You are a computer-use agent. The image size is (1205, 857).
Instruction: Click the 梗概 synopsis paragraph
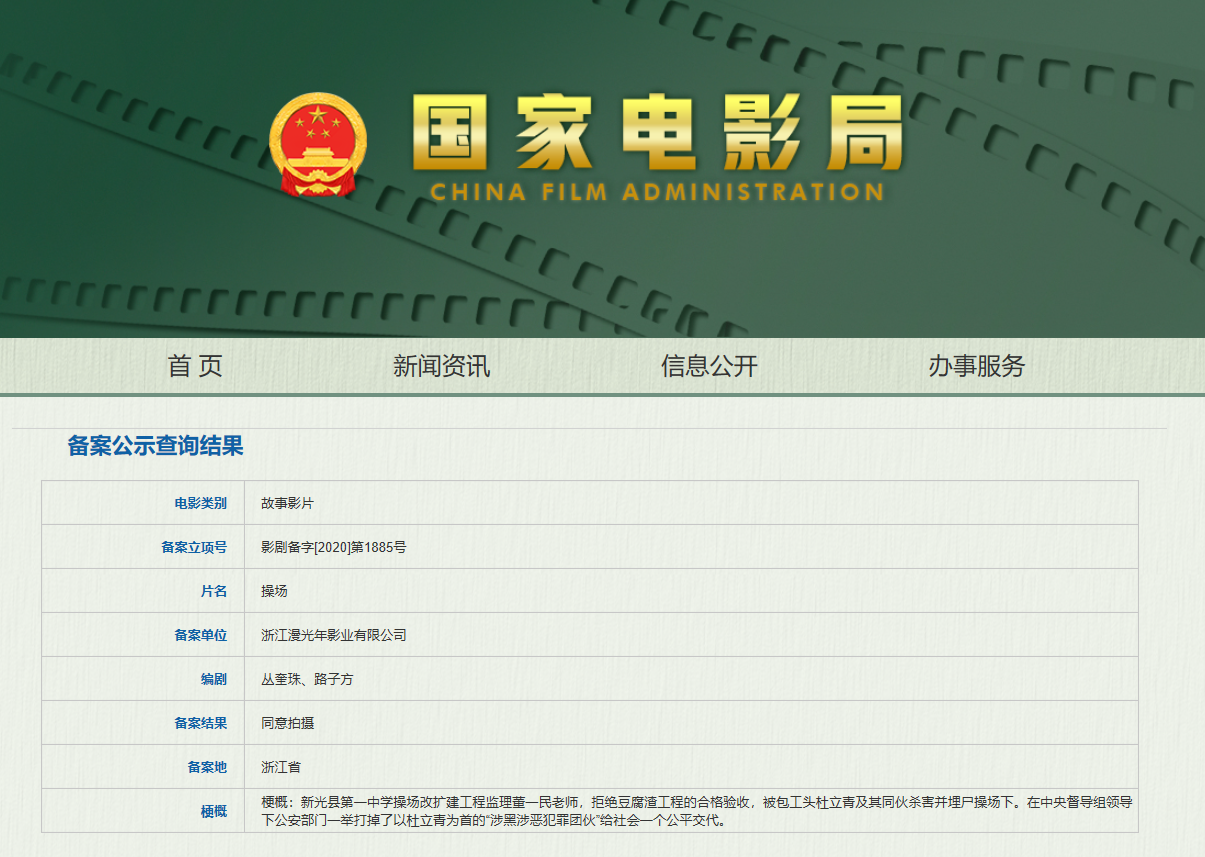pyautogui.click(x=697, y=811)
